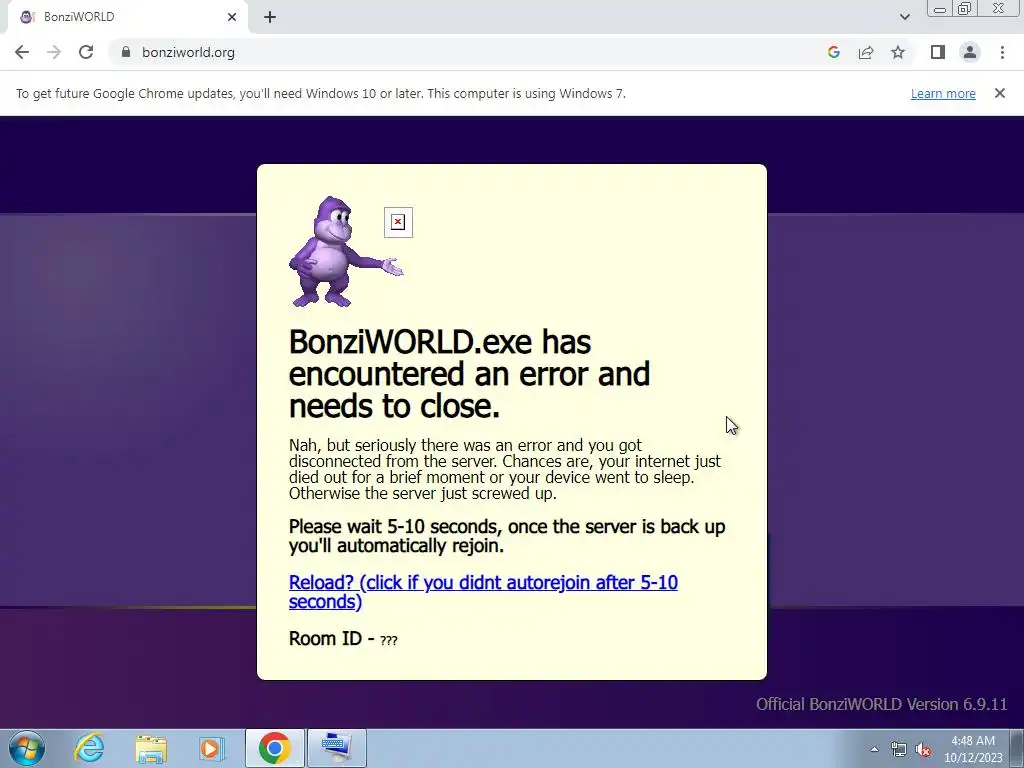
Task: Bookmark this page with the star icon
Action: coord(898,52)
